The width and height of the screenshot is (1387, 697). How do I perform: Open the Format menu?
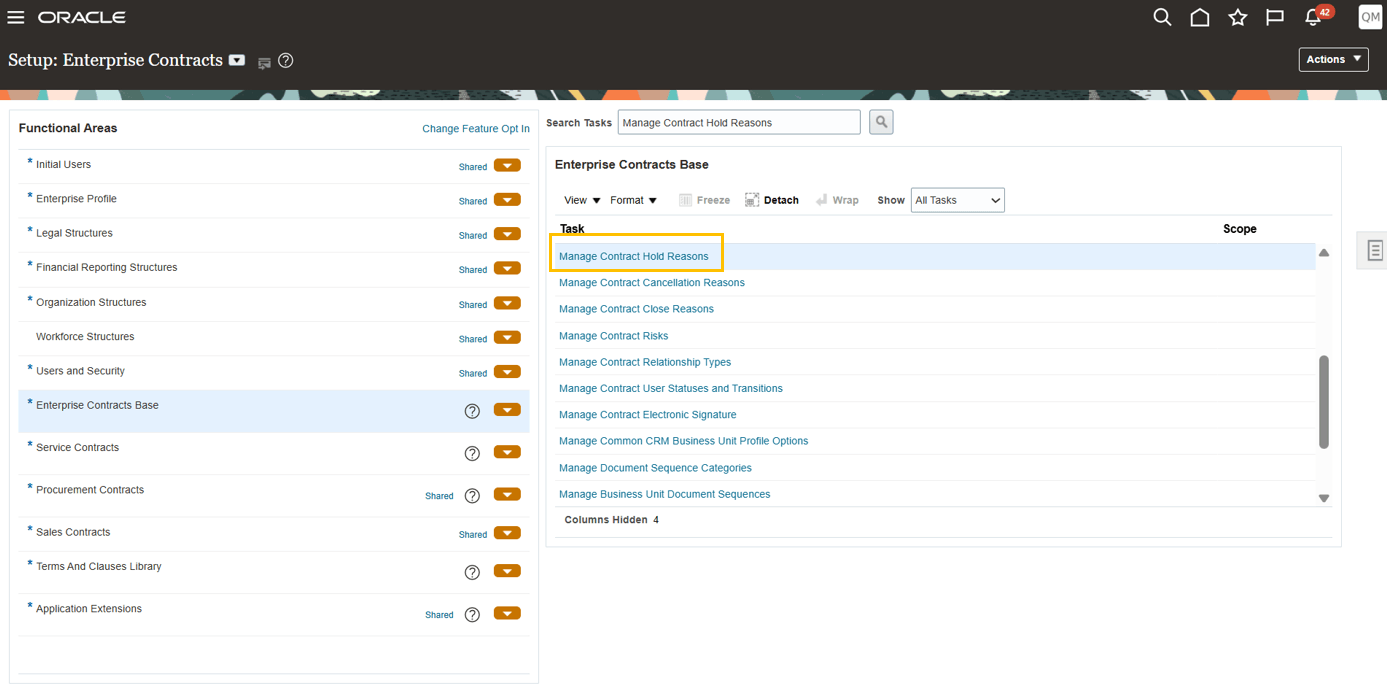634,199
